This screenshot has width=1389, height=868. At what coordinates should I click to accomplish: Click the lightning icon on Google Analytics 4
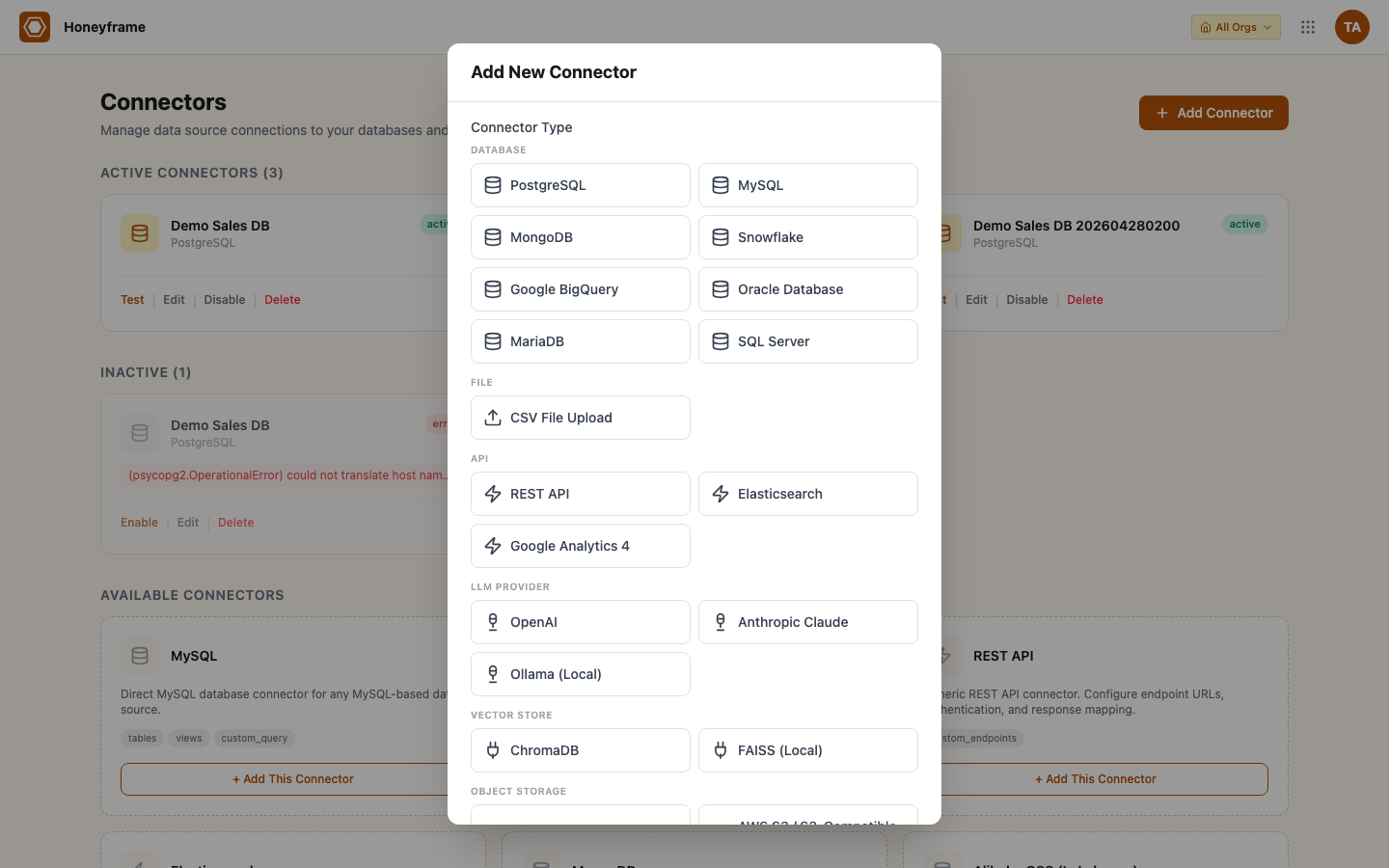[x=493, y=546]
